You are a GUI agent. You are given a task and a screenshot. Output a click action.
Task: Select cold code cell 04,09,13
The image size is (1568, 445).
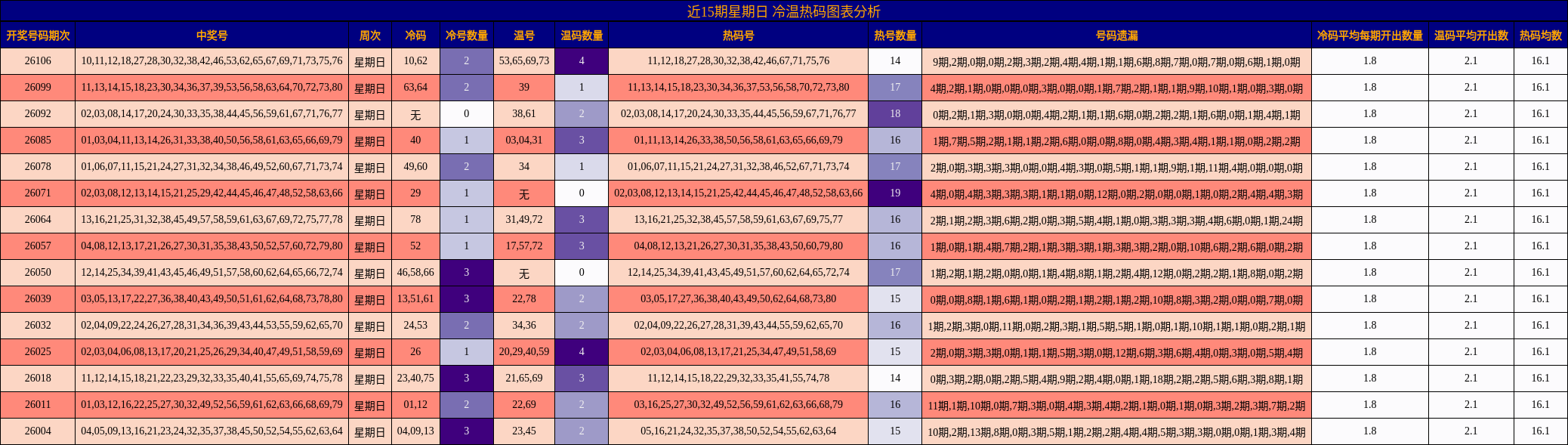point(415,431)
